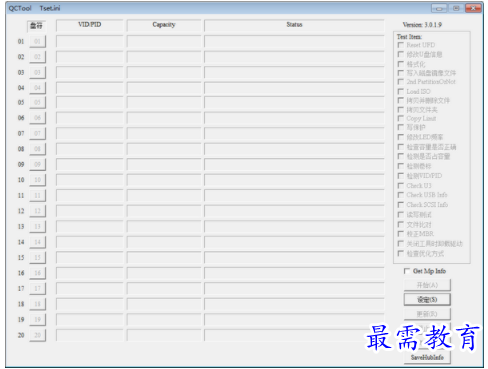Tick the Check SCSI Info checkbox
488x369 pixels.
401,204
